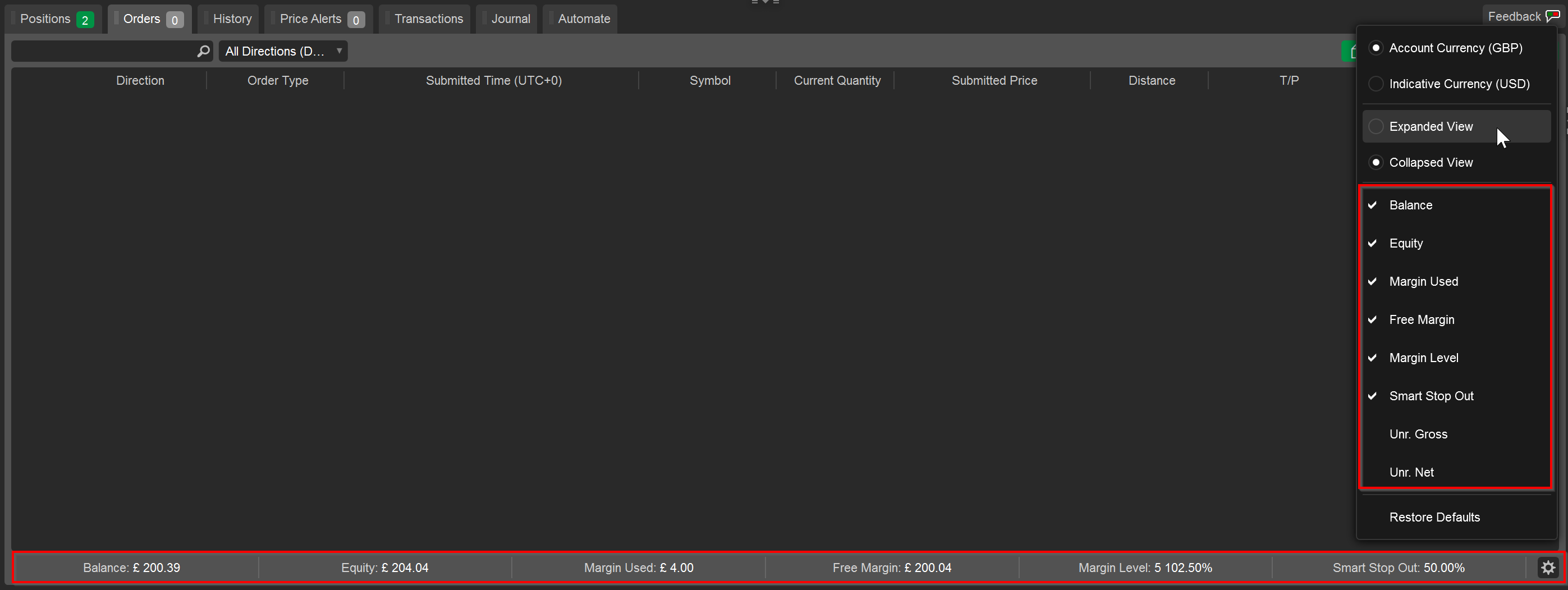Open the History tab
This screenshot has height=590, width=1568.
pos(228,19)
